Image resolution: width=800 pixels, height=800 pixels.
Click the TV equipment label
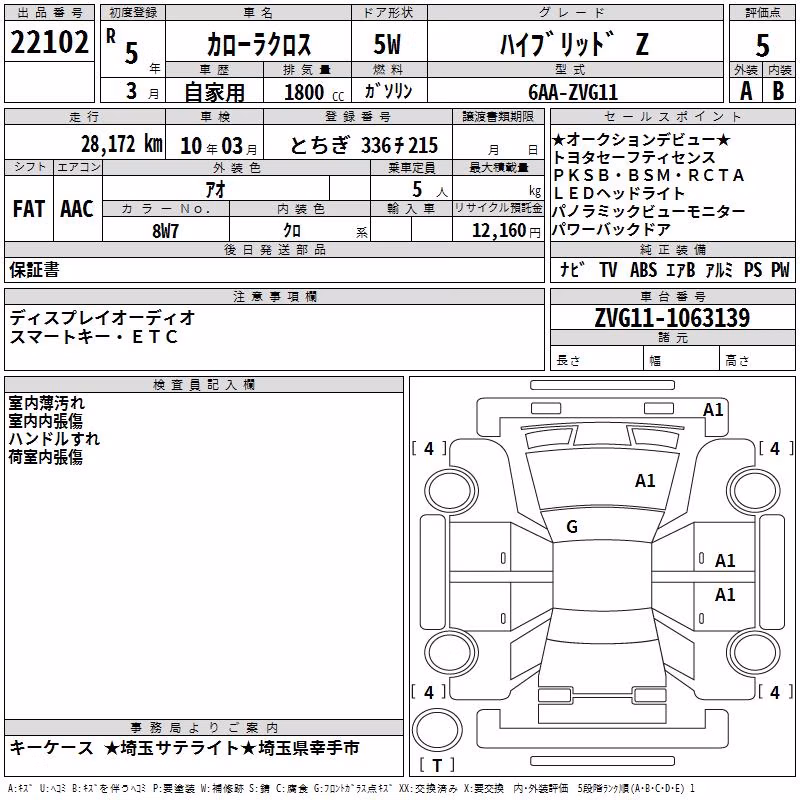coord(608,269)
